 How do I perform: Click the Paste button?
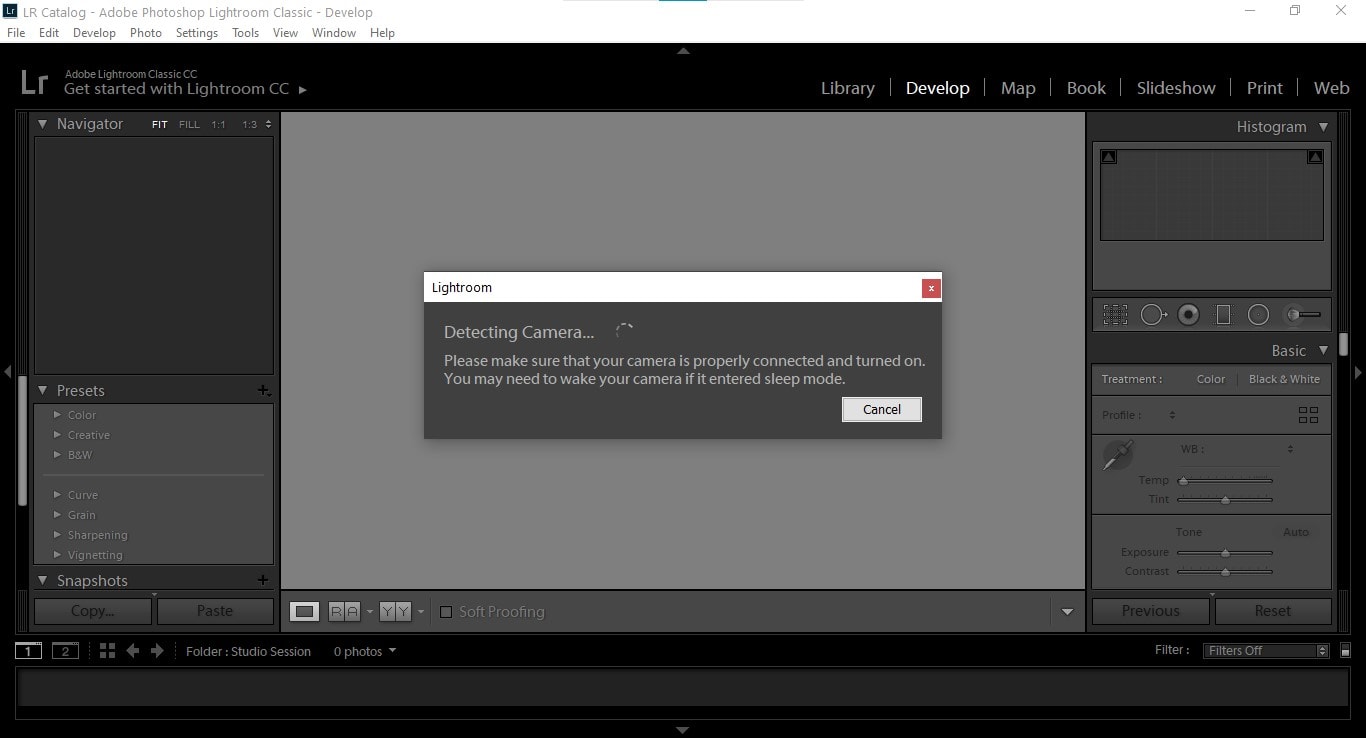pyautogui.click(x=215, y=611)
